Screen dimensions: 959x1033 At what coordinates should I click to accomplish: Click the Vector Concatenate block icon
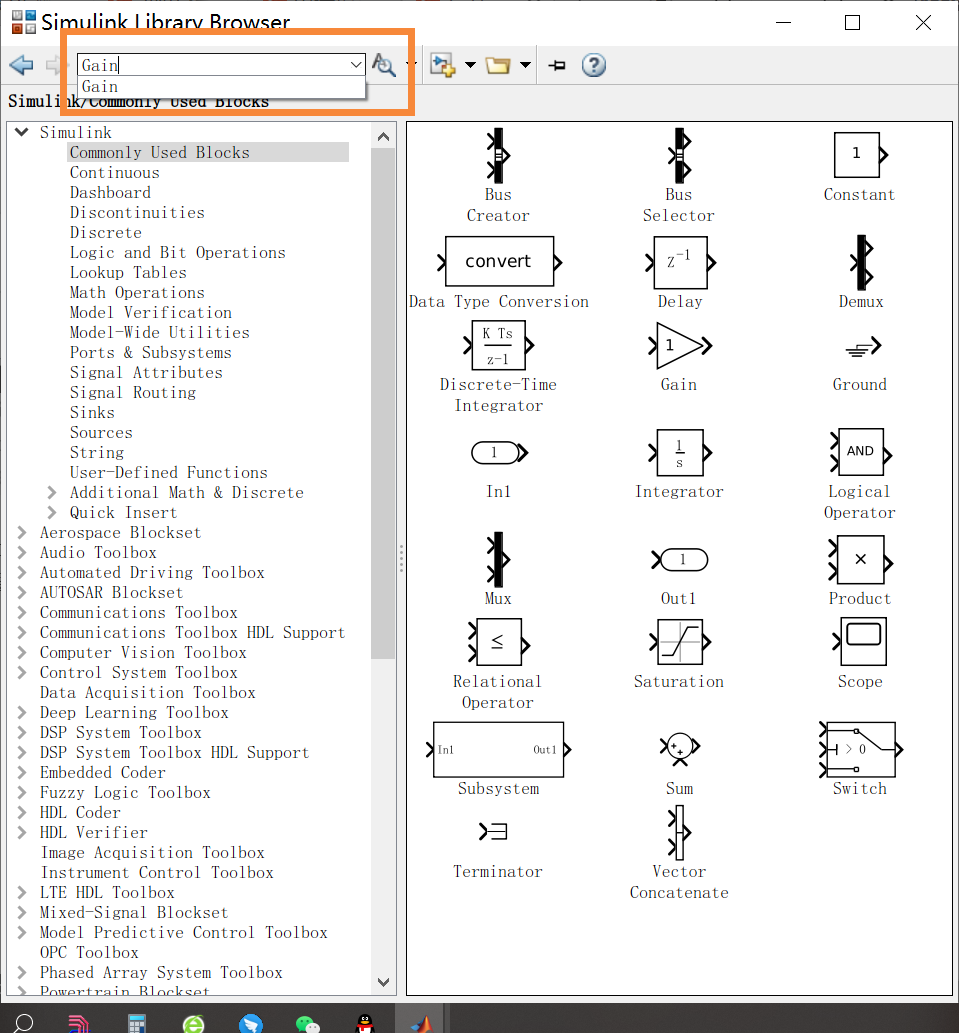pos(679,833)
